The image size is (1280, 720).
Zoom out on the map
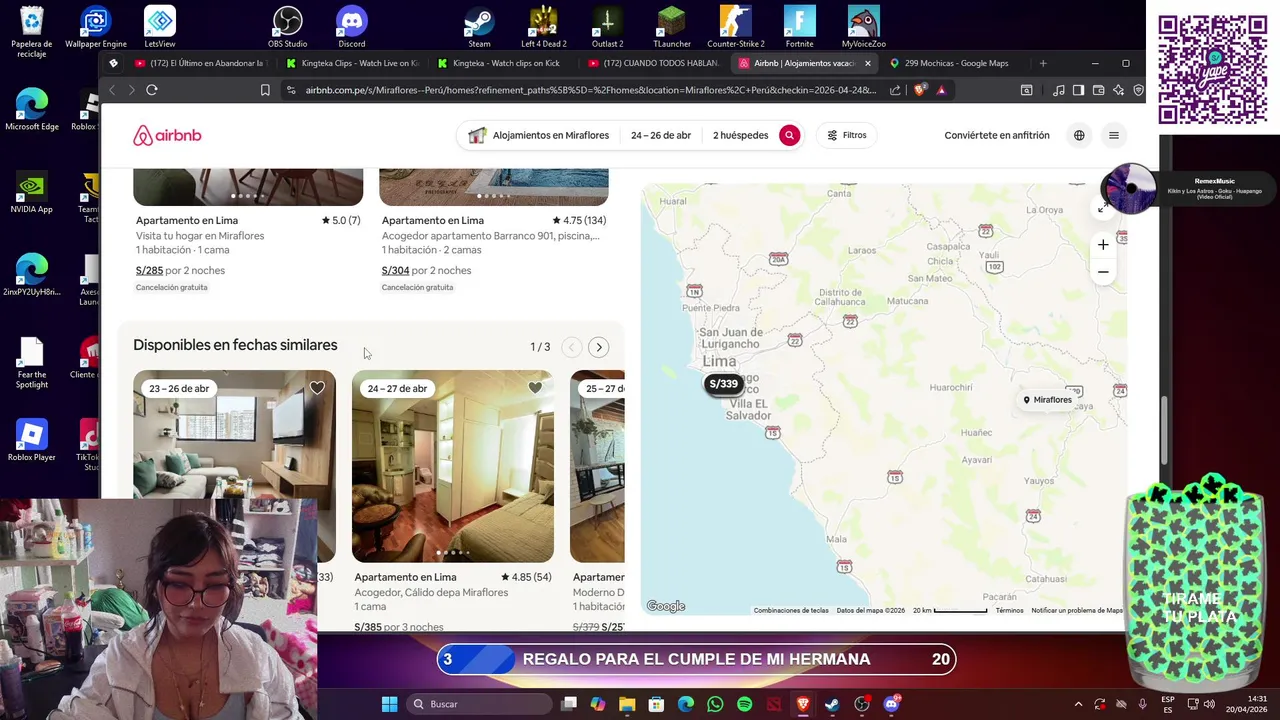pyautogui.click(x=1103, y=272)
